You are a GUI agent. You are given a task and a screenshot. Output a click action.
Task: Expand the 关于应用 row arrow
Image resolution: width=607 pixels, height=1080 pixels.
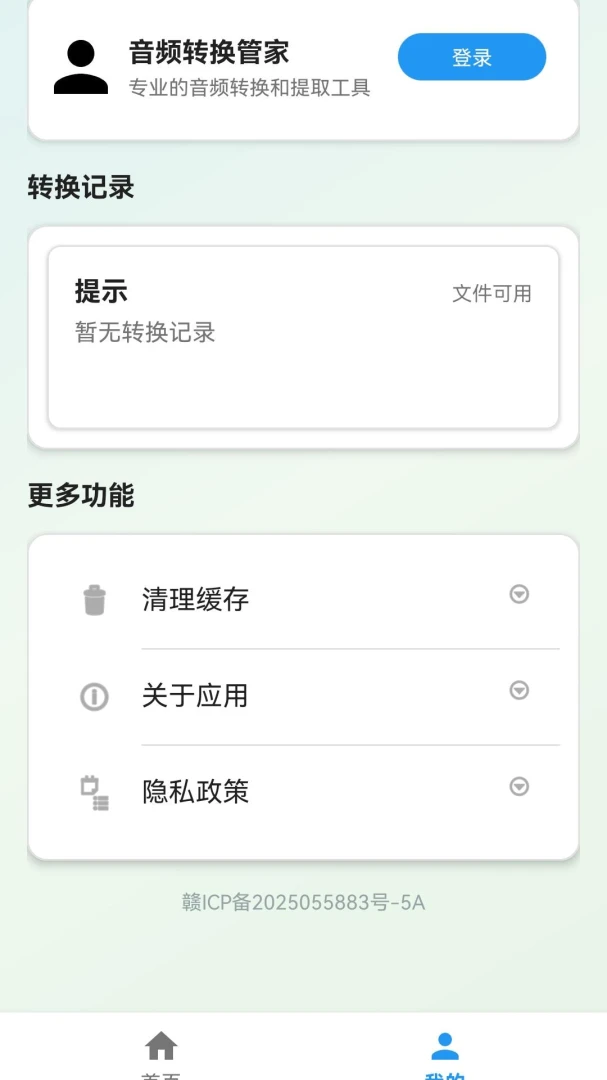(x=519, y=690)
